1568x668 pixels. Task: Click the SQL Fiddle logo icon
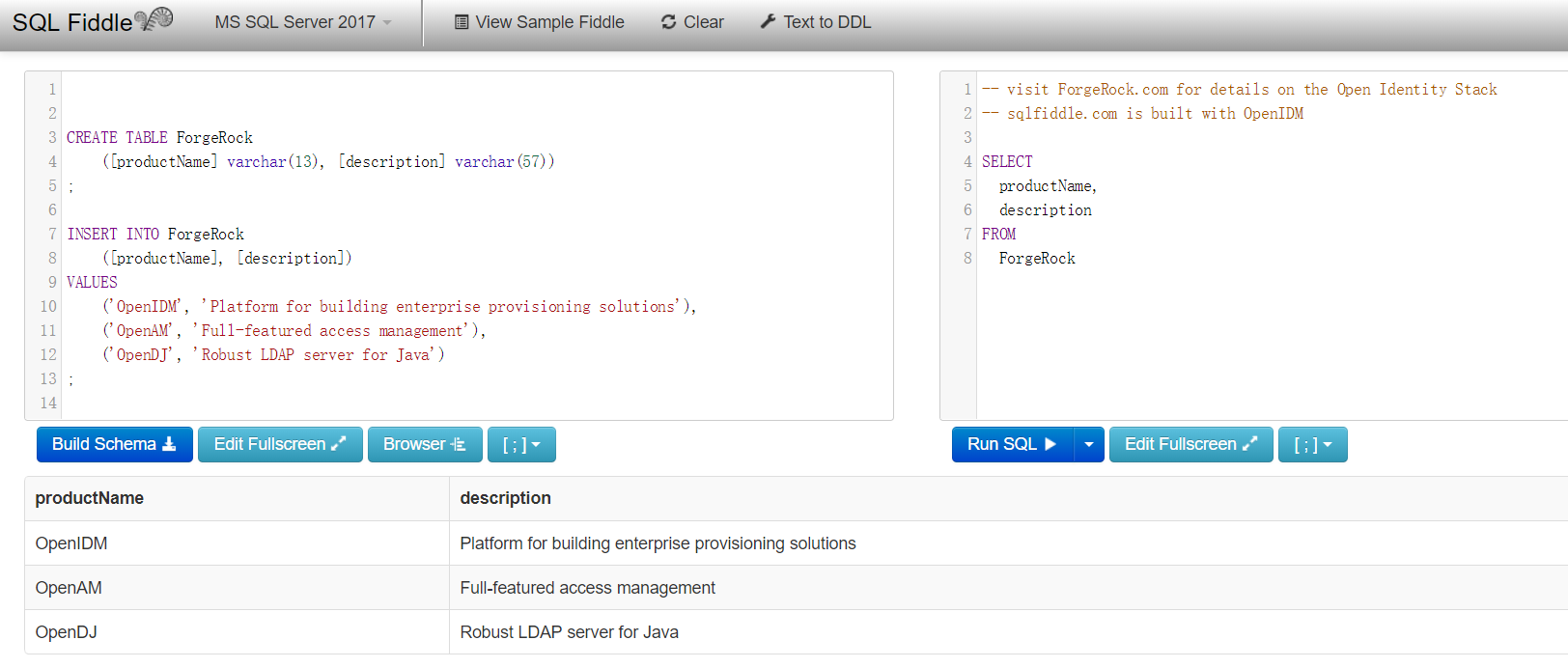pos(154,19)
